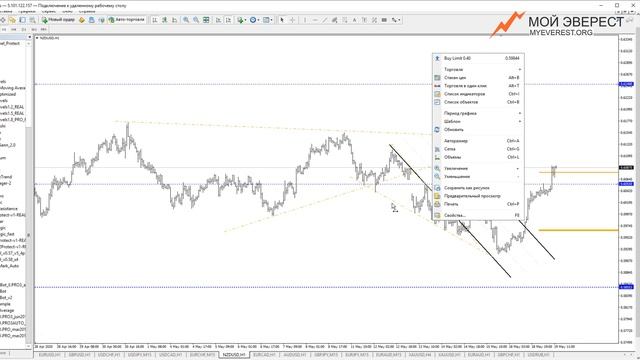Select the vertical line drawing tool
The width and height of the screenshot is (640, 360).
point(304,20)
